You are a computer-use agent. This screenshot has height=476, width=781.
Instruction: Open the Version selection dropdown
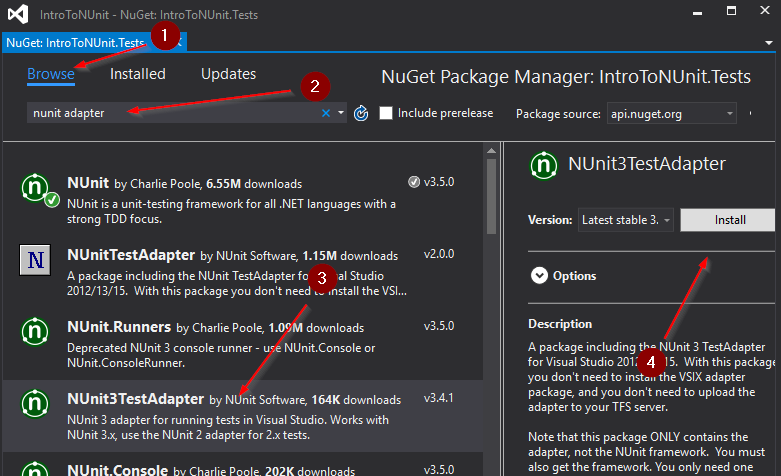coord(626,220)
